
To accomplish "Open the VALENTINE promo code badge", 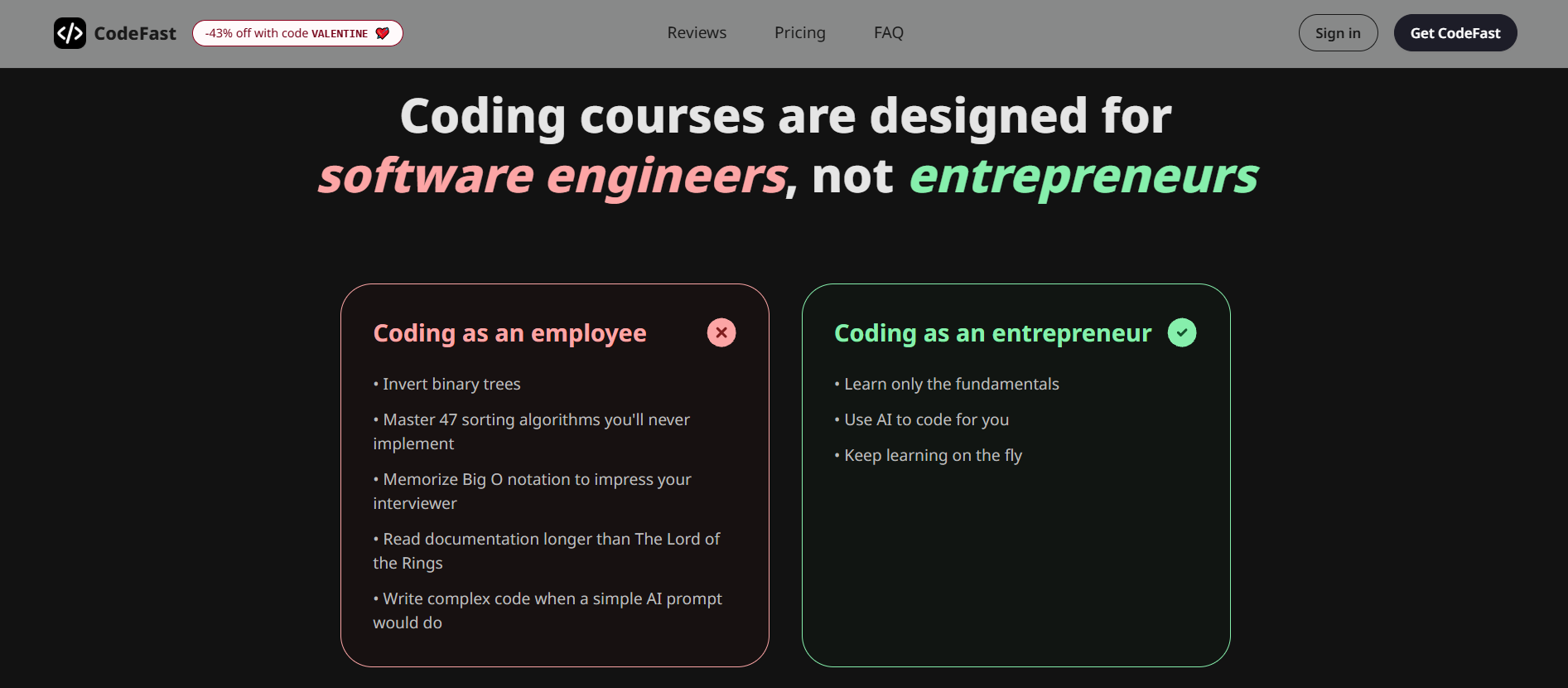I will click(x=297, y=33).
